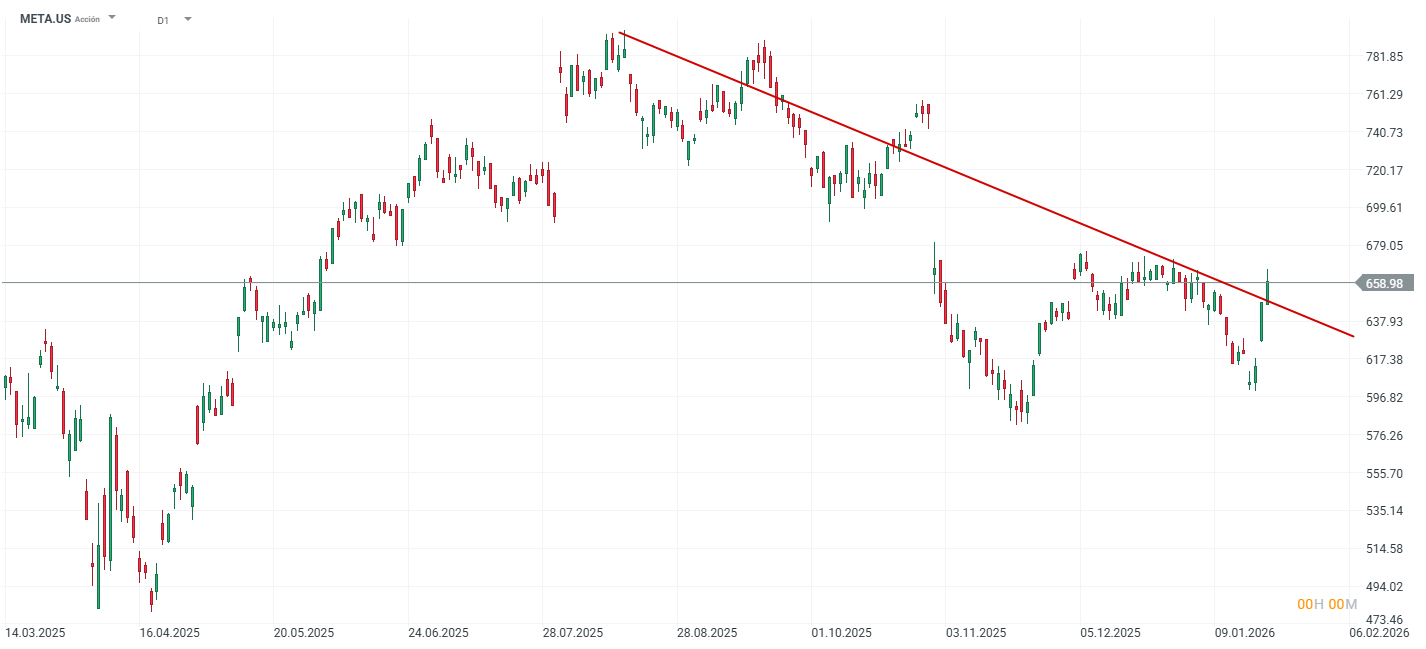
Task: Click the 03.11.2025 date label
Action: (976, 633)
